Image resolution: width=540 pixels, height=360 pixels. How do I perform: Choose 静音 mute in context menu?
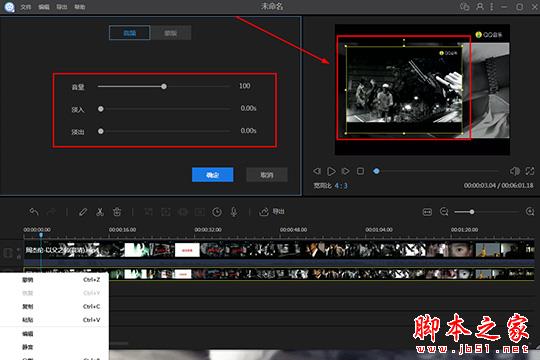coord(54,347)
